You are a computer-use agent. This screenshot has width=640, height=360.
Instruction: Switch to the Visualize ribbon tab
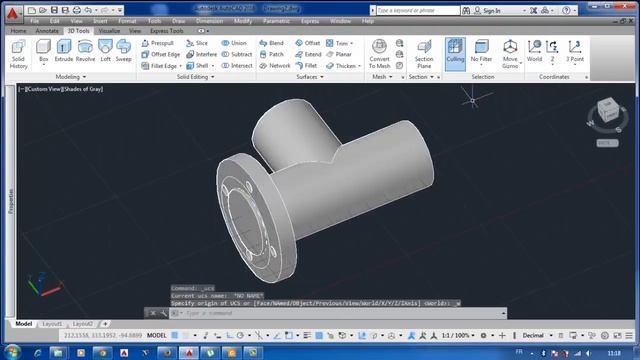tap(109, 31)
